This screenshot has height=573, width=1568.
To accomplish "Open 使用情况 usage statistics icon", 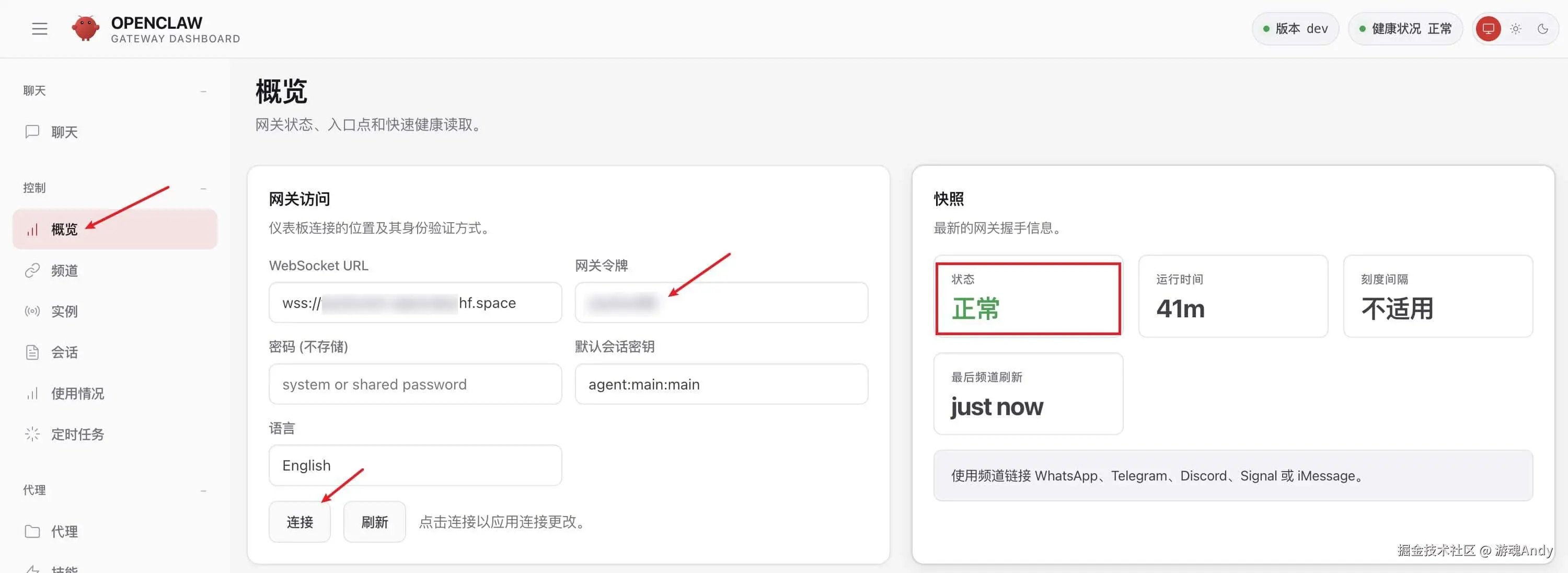I will click(32, 393).
